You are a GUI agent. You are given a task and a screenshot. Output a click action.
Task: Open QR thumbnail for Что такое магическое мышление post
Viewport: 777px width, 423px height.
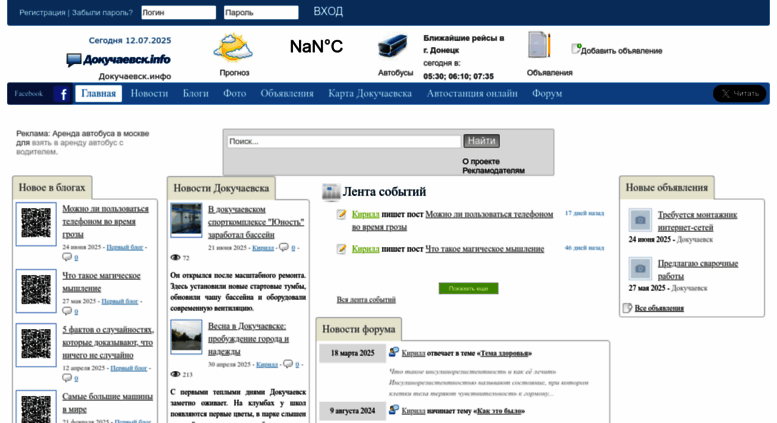(x=36, y=291)
